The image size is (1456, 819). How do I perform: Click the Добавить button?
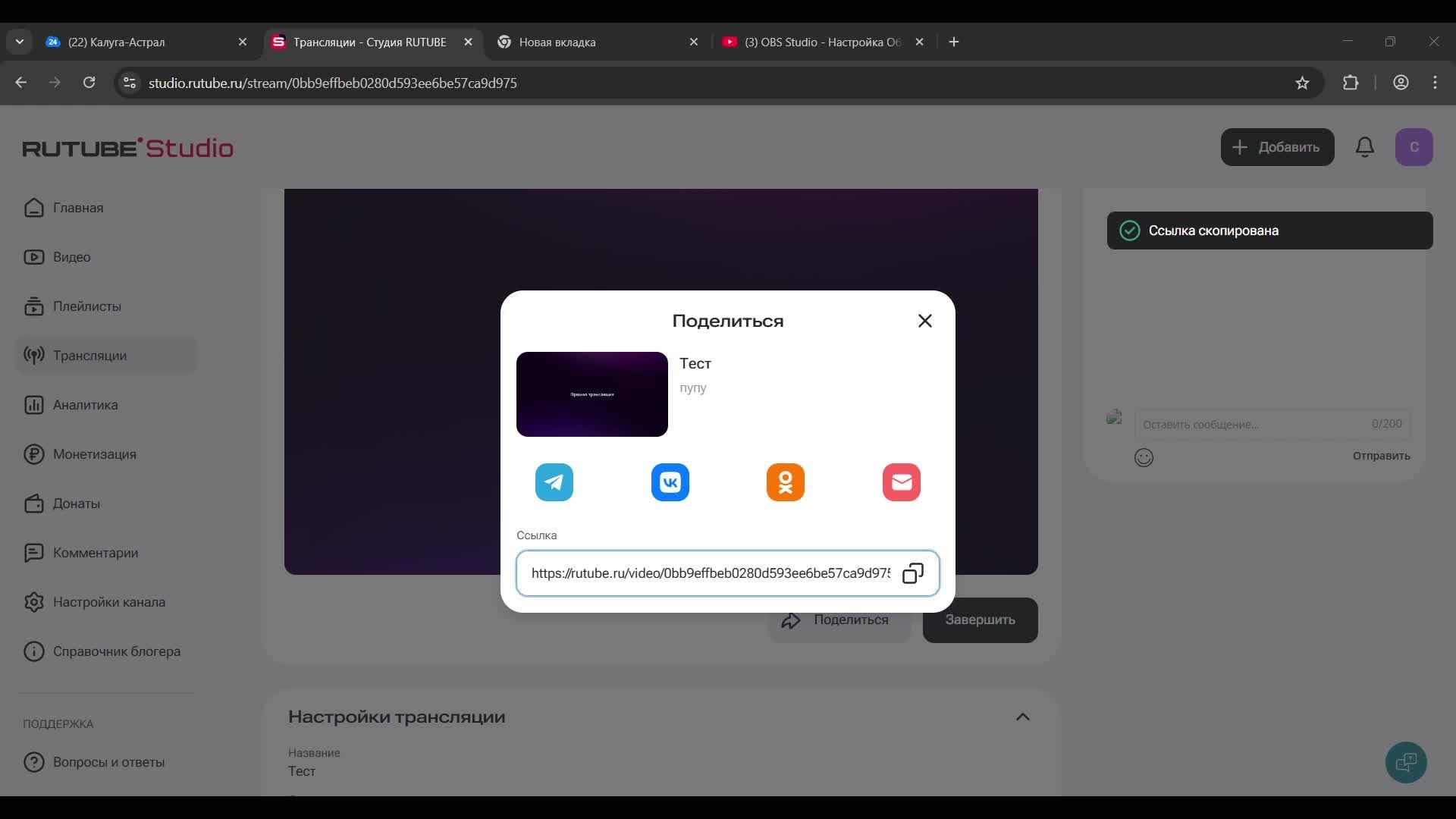coord(1277,147)
